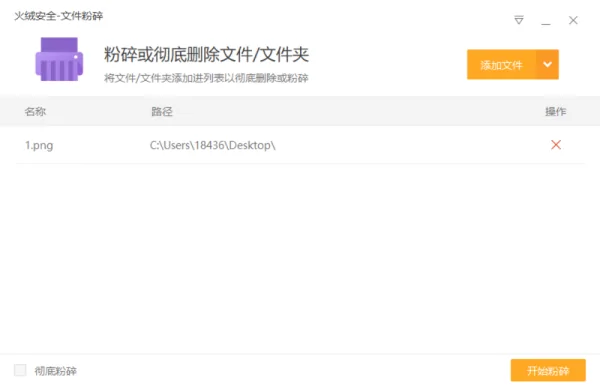The width and height of the screenshot is (600, 386).
Task: Enable the 彻底粉碎 checkbox
Action: tap(20, 370)
